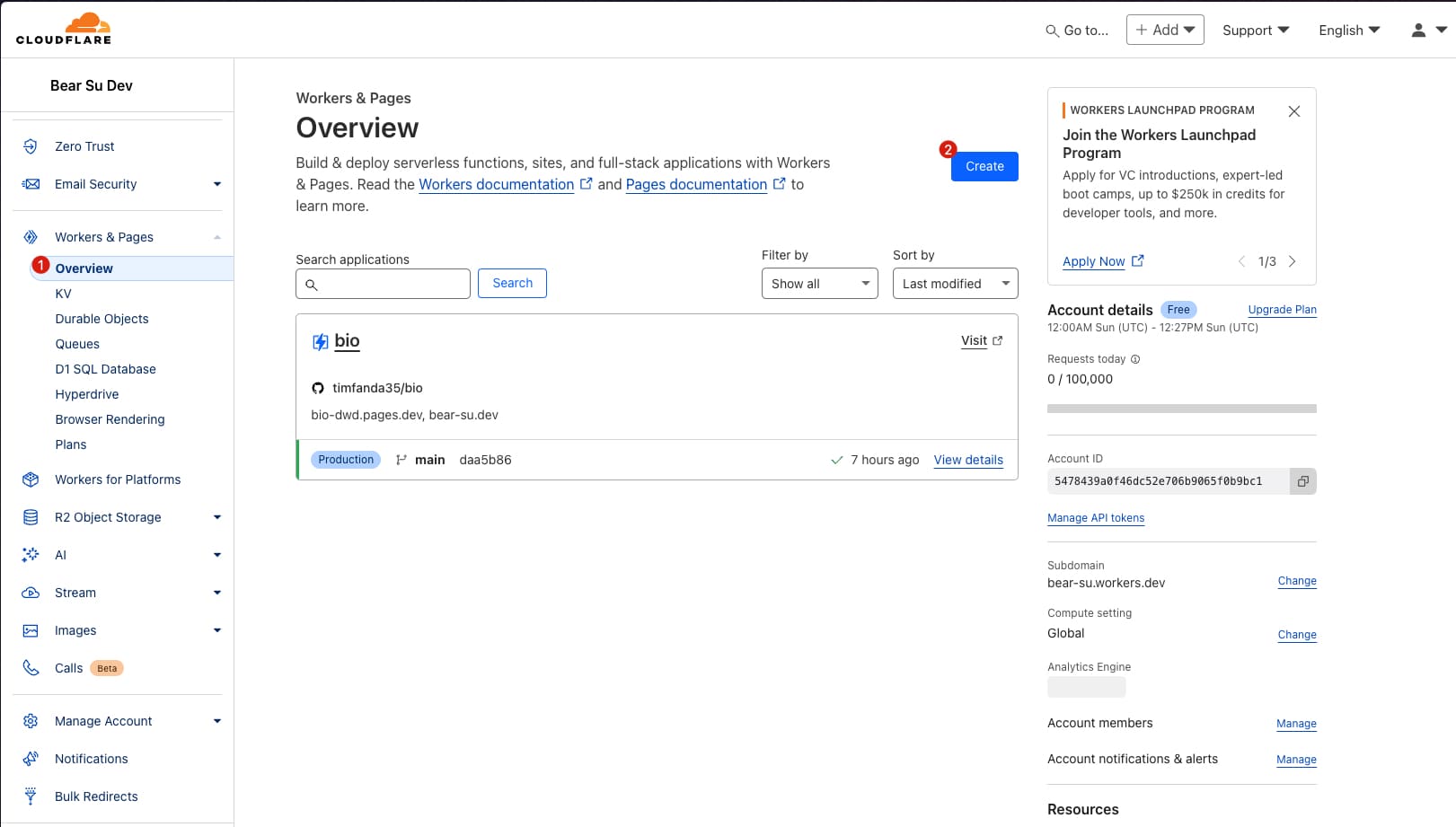
Task: Expand the AI section arrow
Action: point(217,555)
